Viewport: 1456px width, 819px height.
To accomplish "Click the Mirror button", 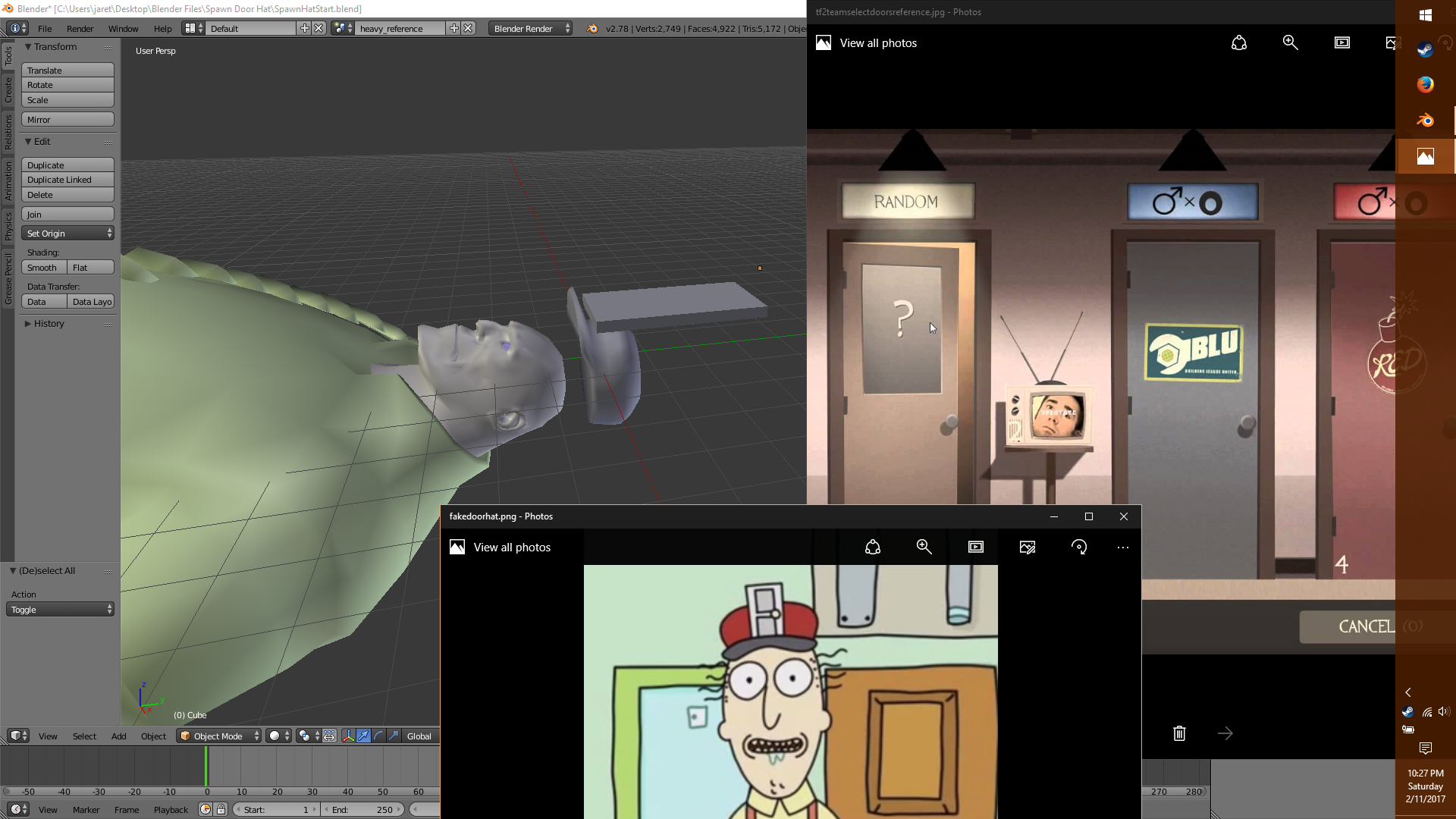I will click(x=67, y=120).
